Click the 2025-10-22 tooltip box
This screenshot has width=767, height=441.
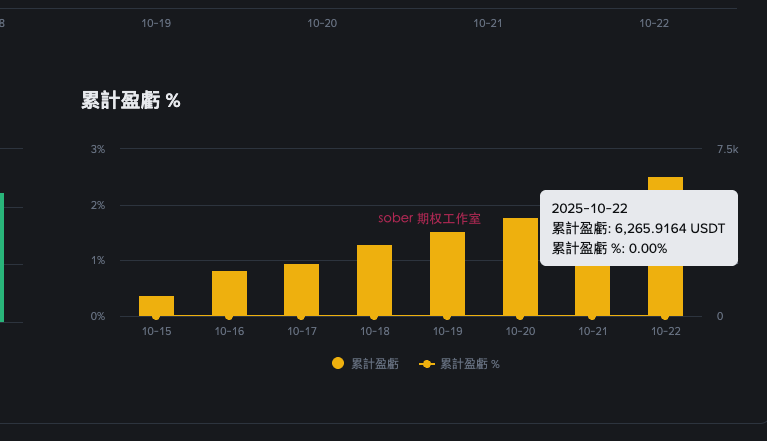638,228
